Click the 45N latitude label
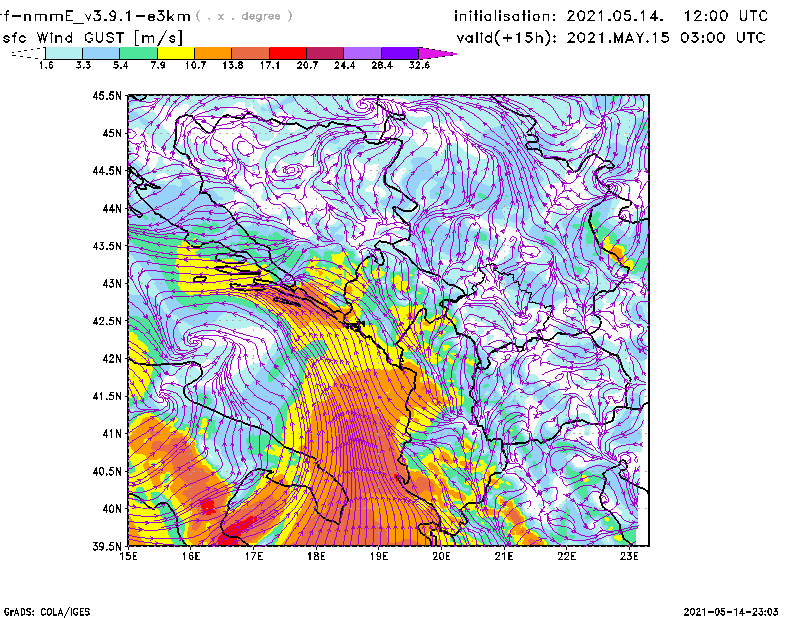 (112, 133)
